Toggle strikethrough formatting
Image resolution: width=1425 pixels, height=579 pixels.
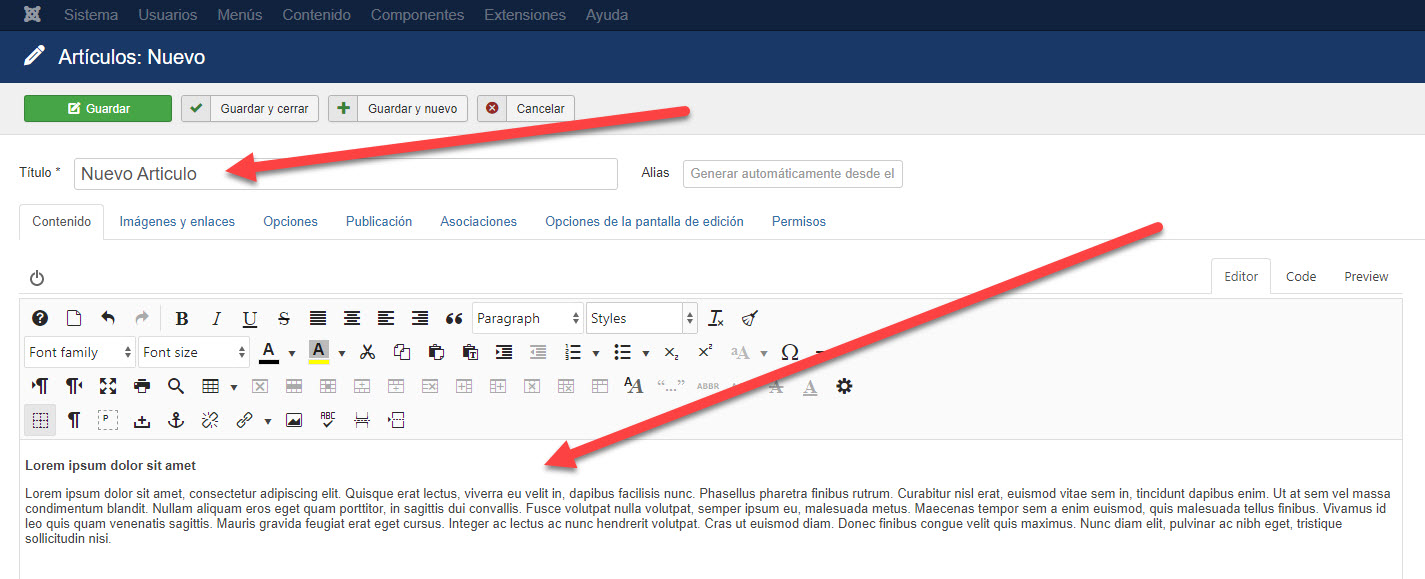coord(284,319)
